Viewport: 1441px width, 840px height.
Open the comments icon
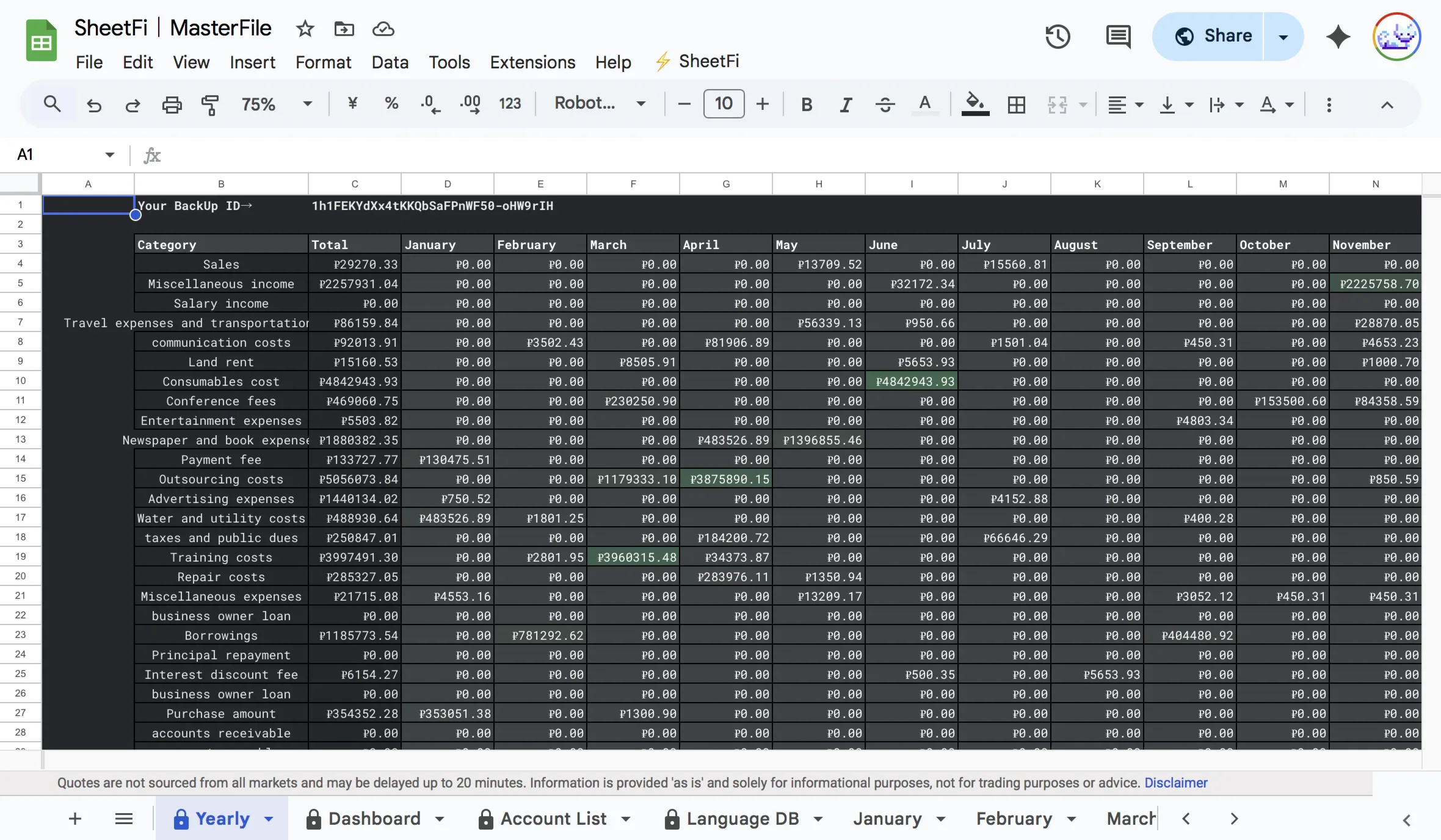(x=1118, y=37)
